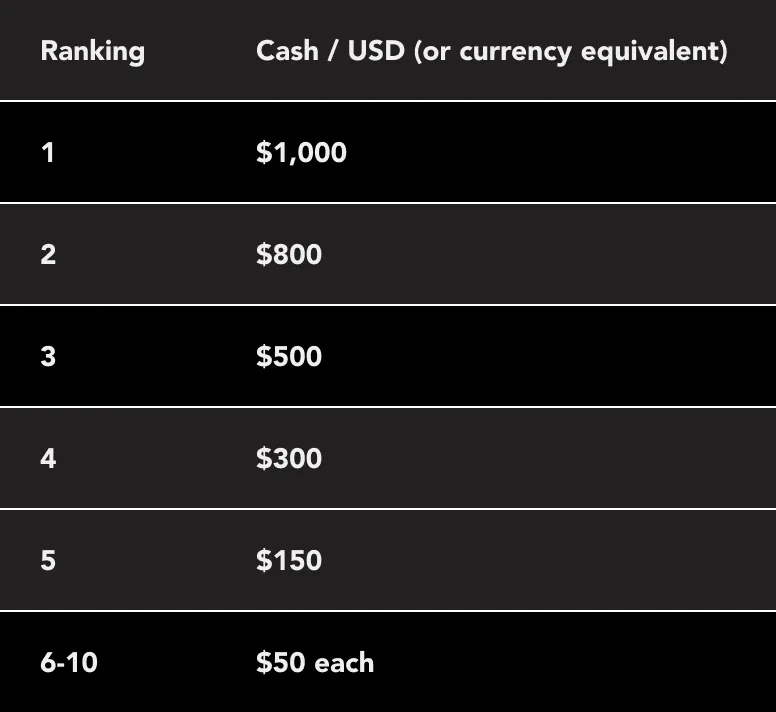
Task: Click the $500 prize amount
Action: [x=289, y=357]
